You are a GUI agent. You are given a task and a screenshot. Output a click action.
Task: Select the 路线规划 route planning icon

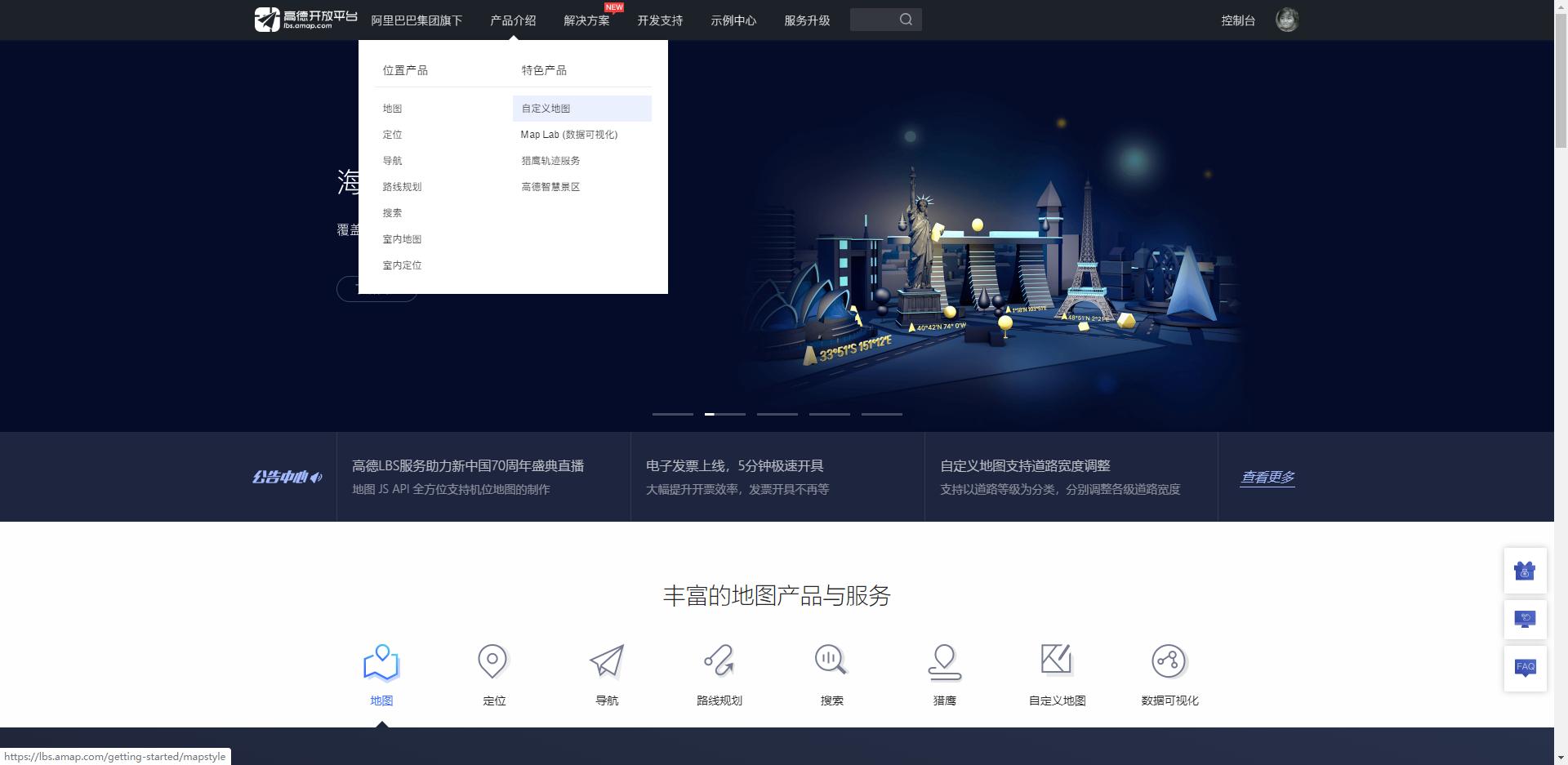click(718, 661)
